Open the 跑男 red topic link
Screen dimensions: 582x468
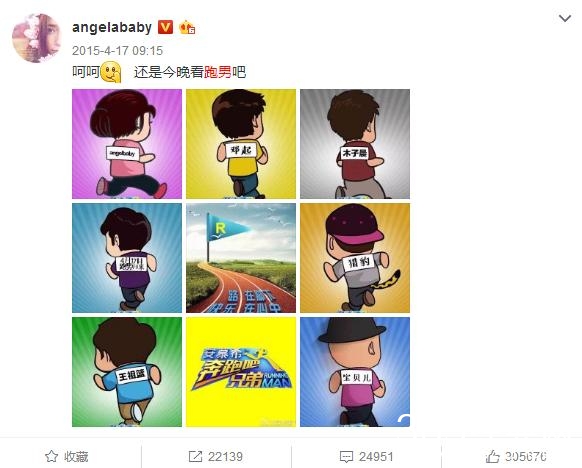(x=218, y=72)
